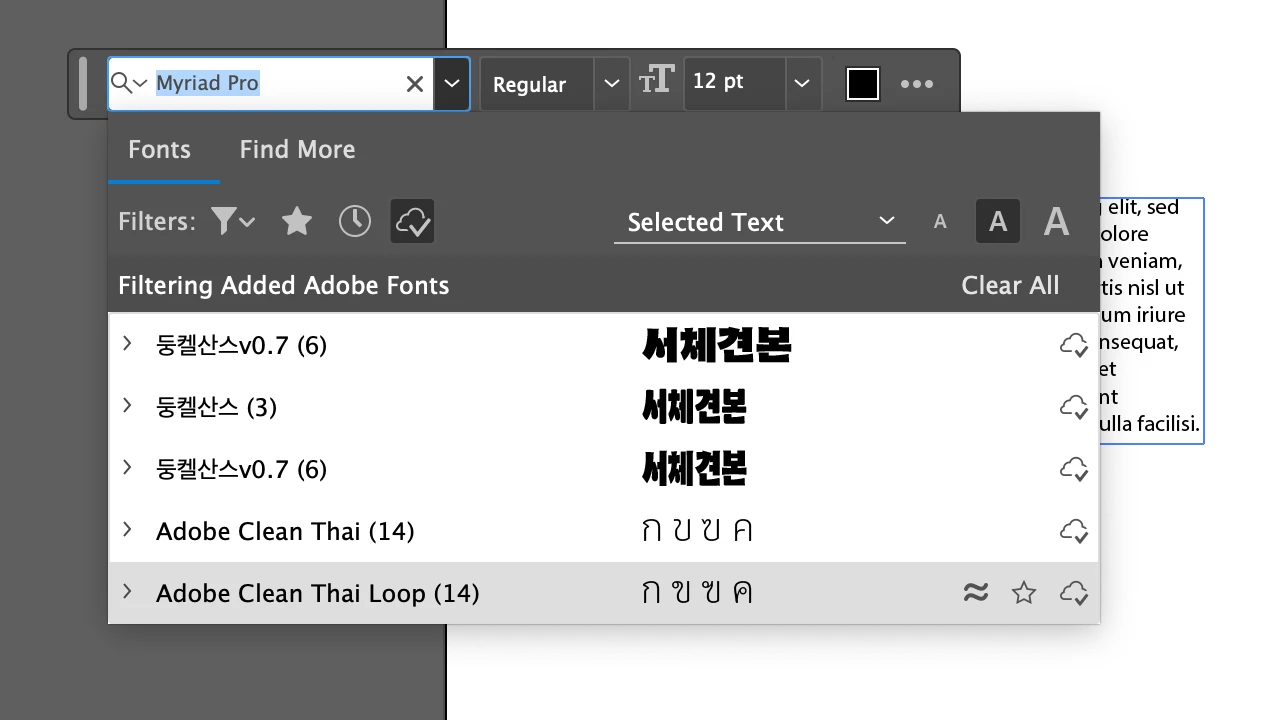Switch to the Fonts tab
The image size is (1286, 720).
(x=160, y=150)
